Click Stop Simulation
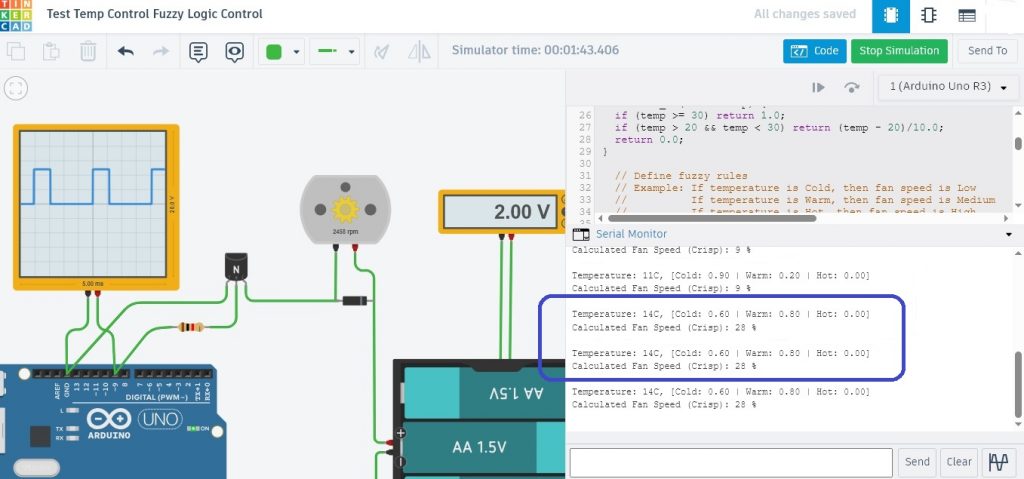Image resolution: width=1024 pixels, height=479 pixels. pos(899,51)
